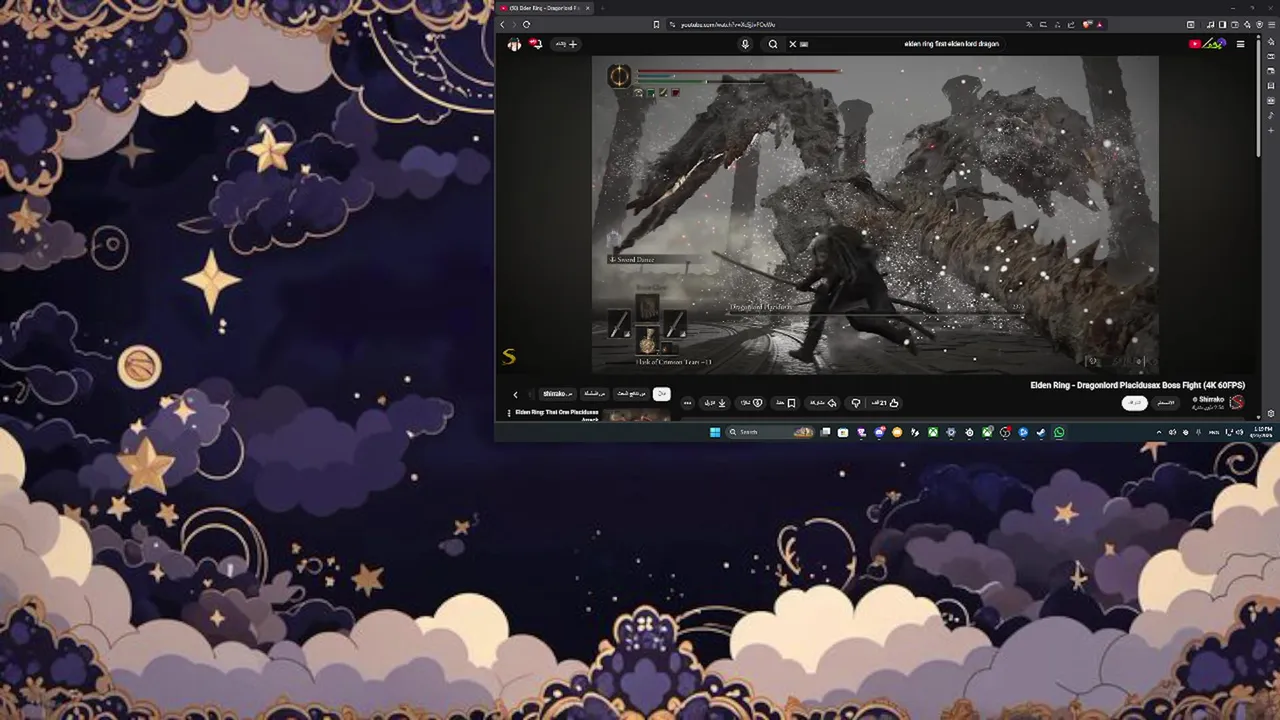
Task: Open sidebar settings gear
Action: (1271, 413)
